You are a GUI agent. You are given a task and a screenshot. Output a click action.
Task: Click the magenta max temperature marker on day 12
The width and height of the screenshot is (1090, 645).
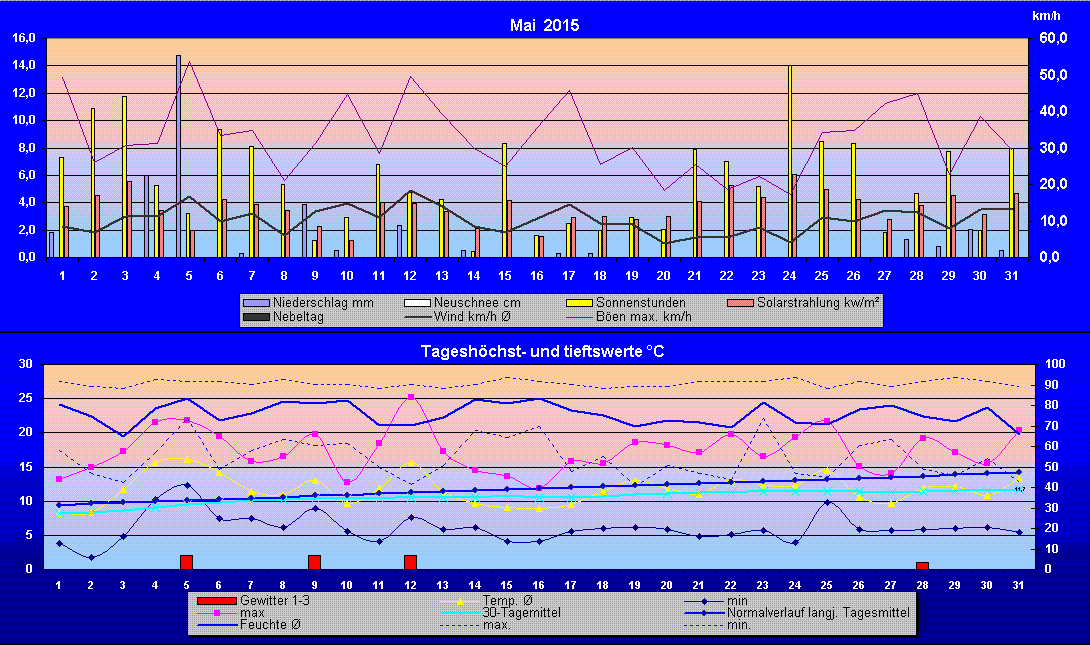click(x=411, y=397)
